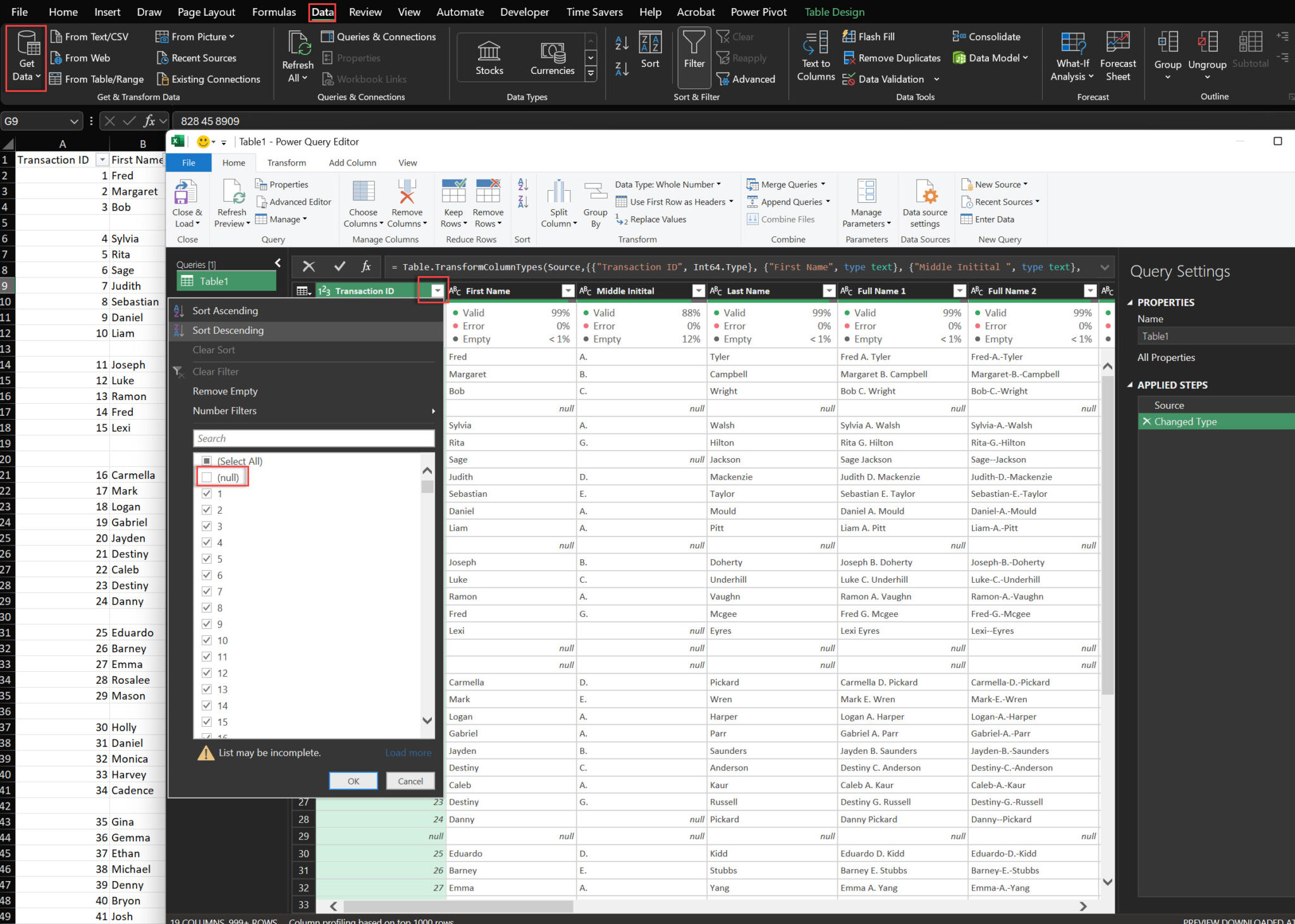Uncheck value 5 in the filter list

[x=207, y=558]
